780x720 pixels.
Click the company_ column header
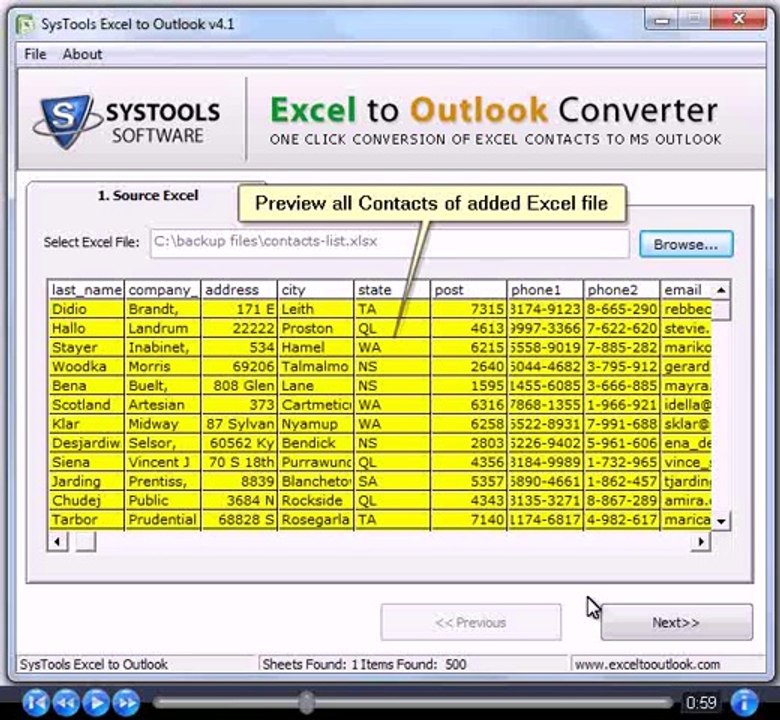point(162,290)
